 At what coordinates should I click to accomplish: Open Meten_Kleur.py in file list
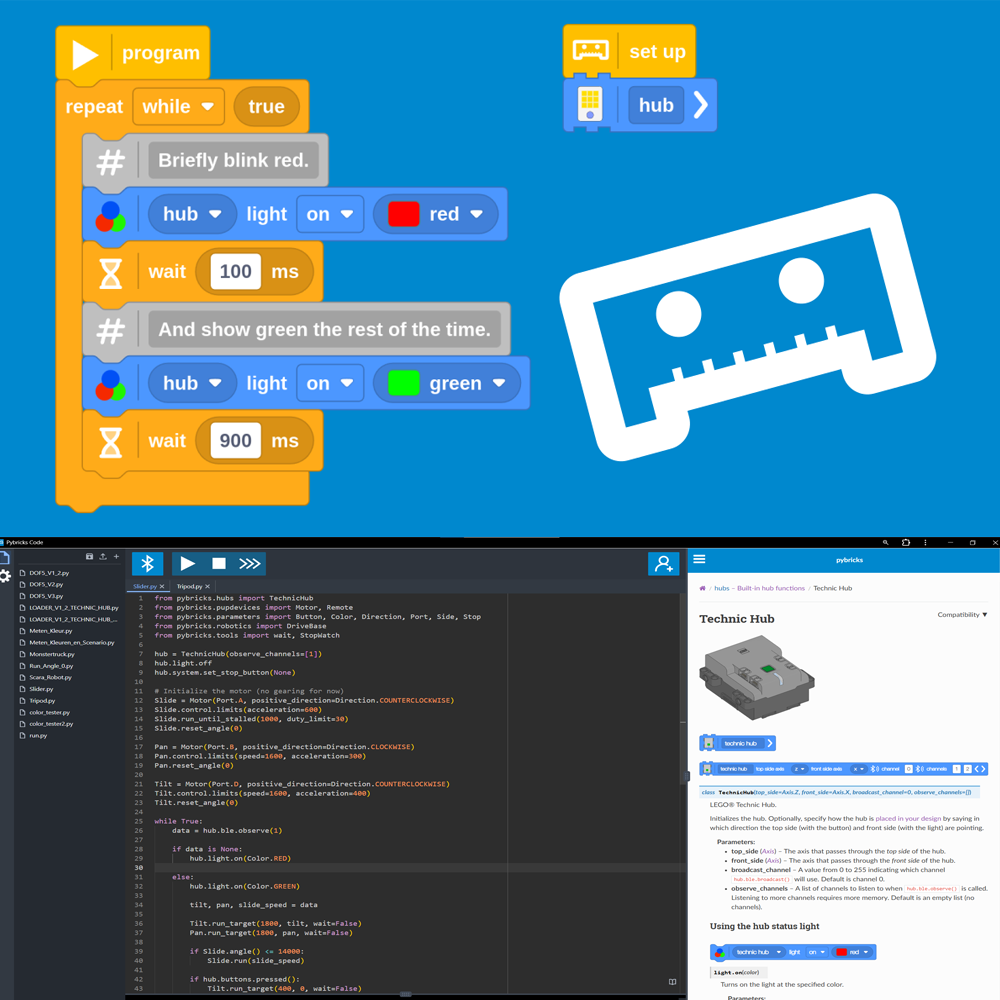(x=50, y=631)
